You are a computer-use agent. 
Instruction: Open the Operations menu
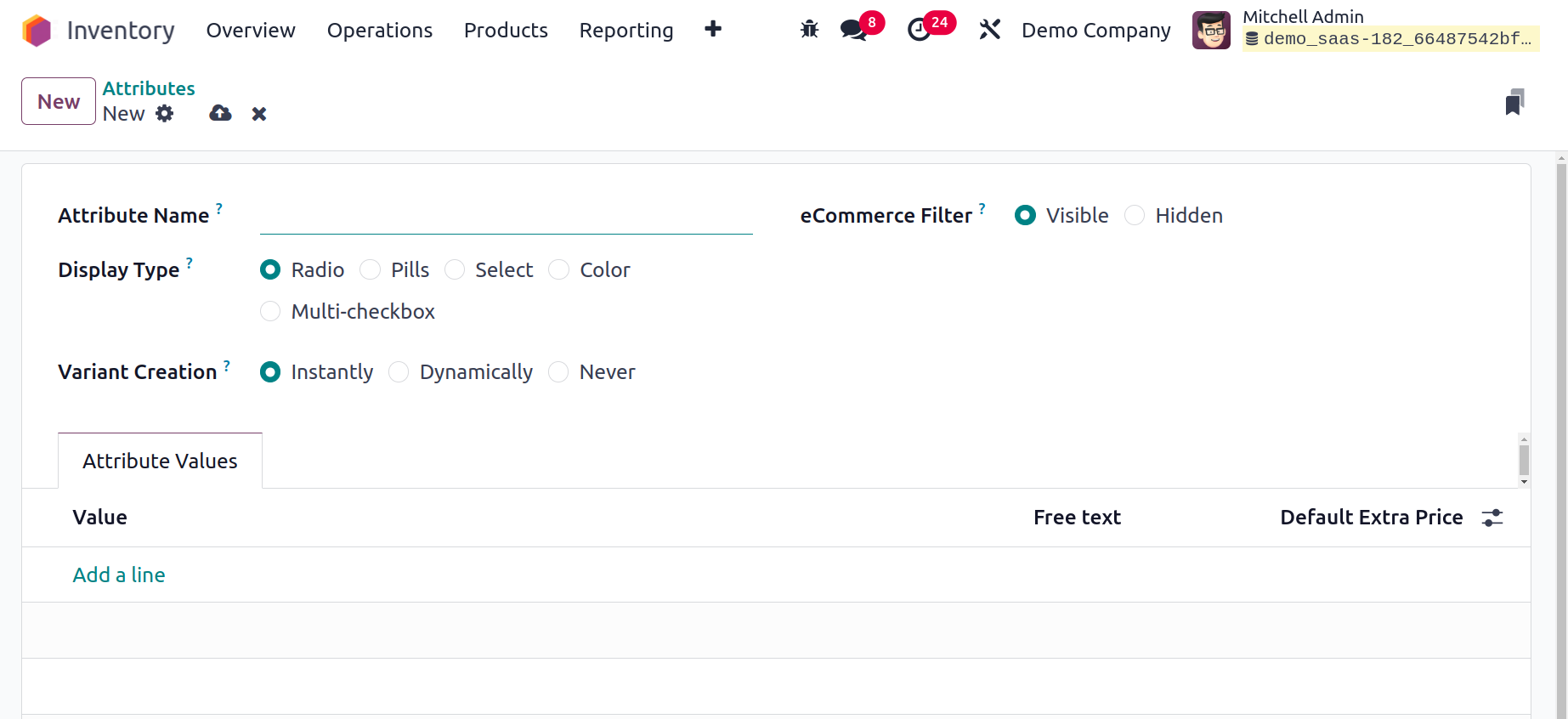[379, 31]
